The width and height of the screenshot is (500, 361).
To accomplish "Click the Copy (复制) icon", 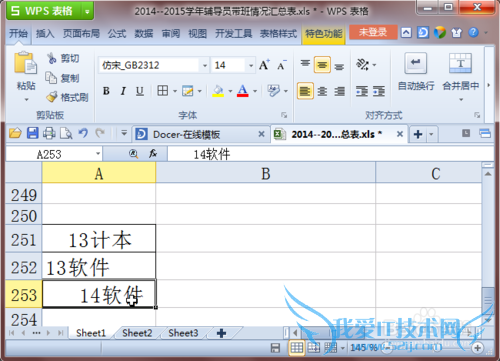I will [x=51, y=78].
